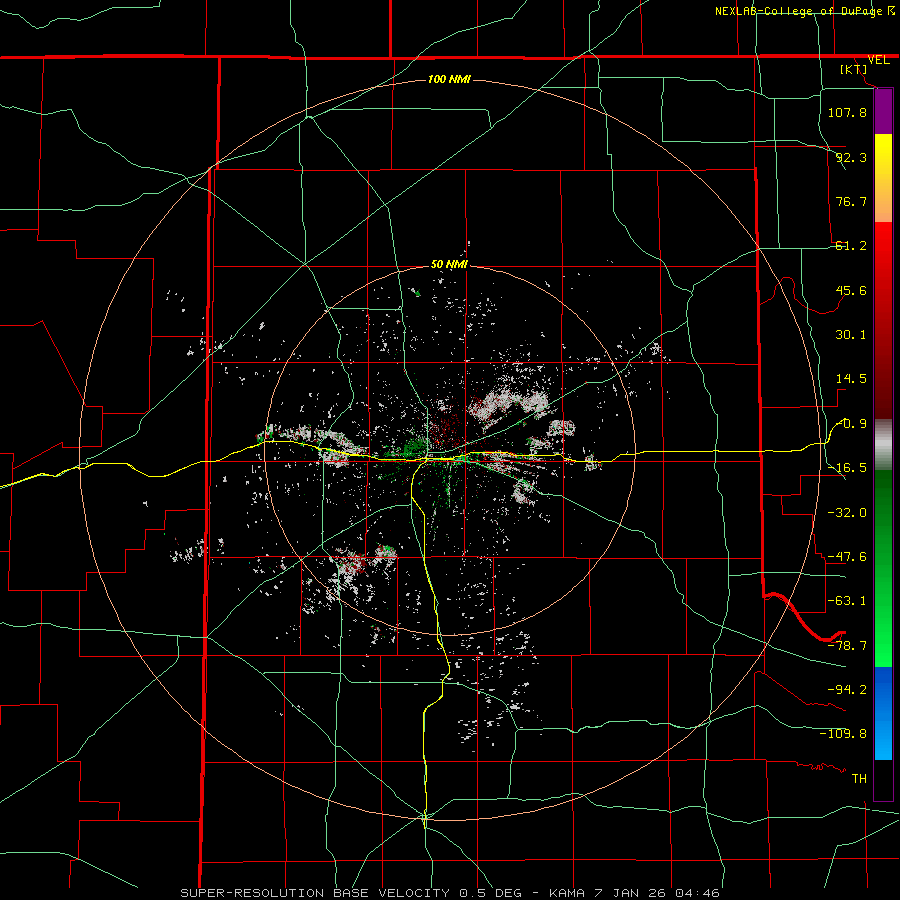The height and width of the screenshot is (900, 900).
Task: Pick the green segment of the velocity scale
Action: 883,568
